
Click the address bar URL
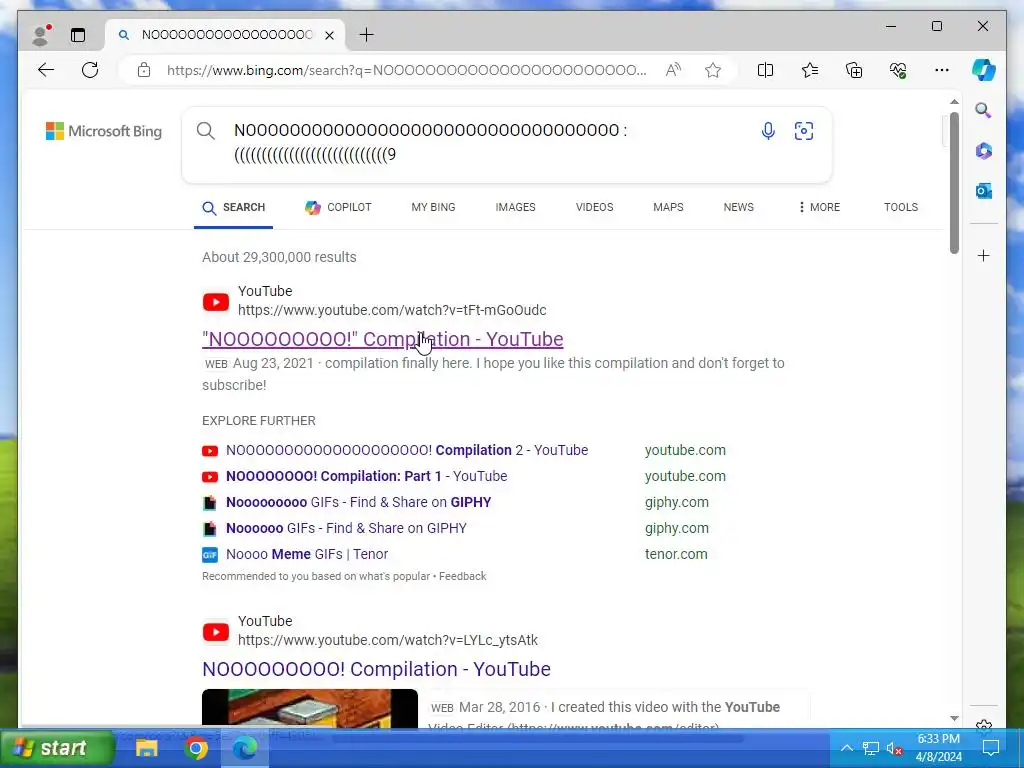point(406,70)
